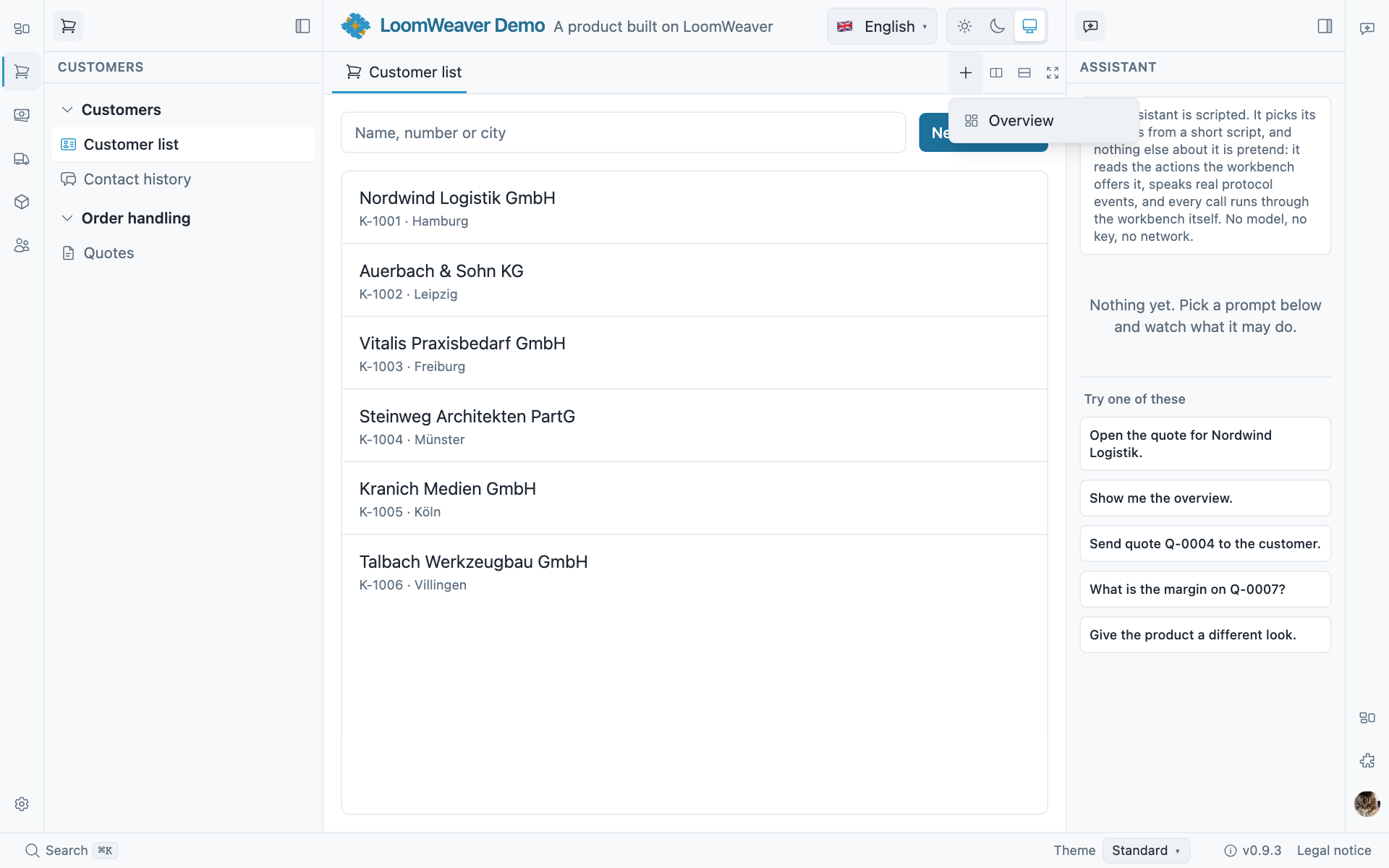Image resolution: width=1389 pixels, height=868 pixels.
Task: Switch to light mode
Action: point(964,26)
